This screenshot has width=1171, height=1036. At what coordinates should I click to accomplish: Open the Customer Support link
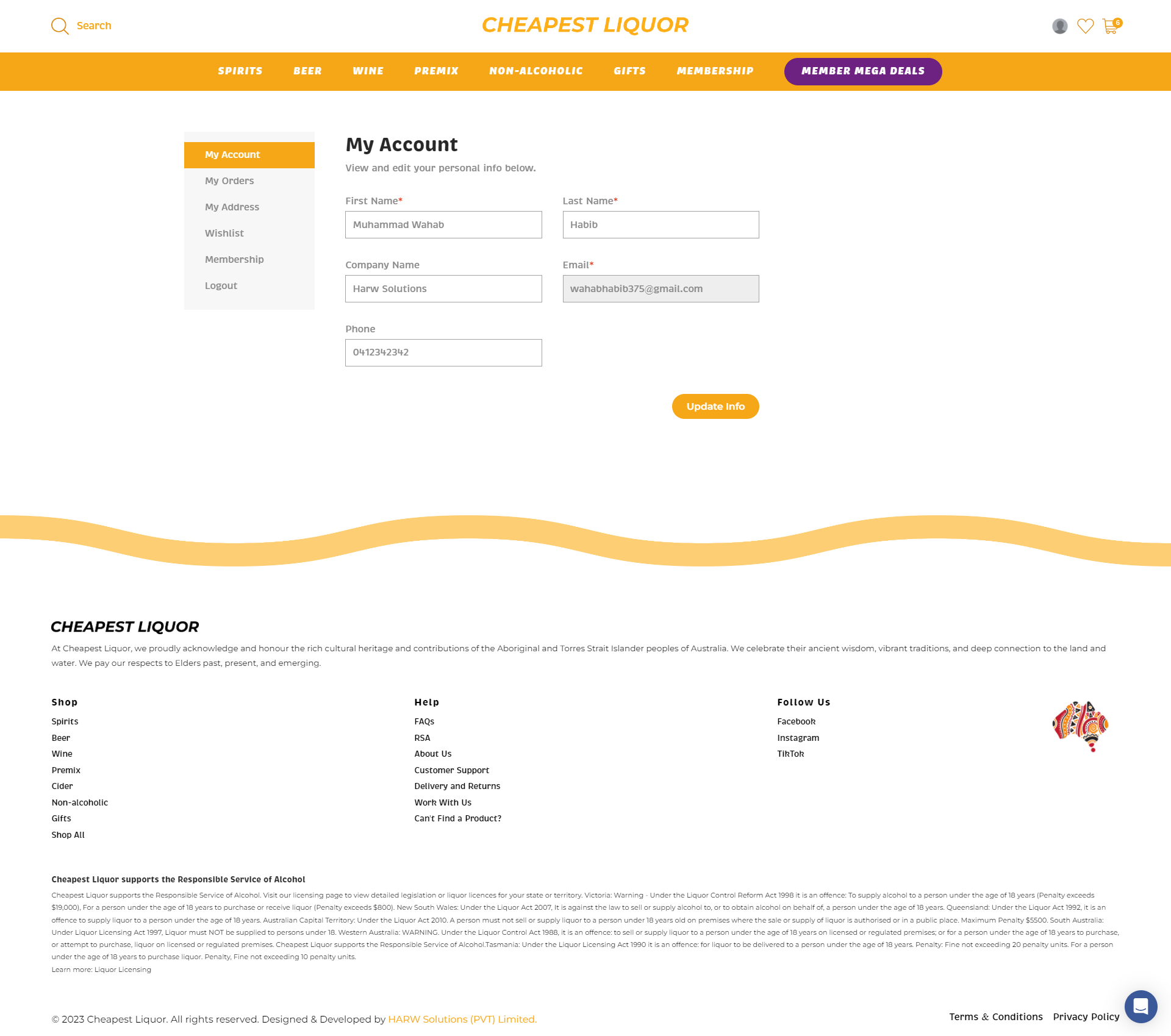coord(452,770)
